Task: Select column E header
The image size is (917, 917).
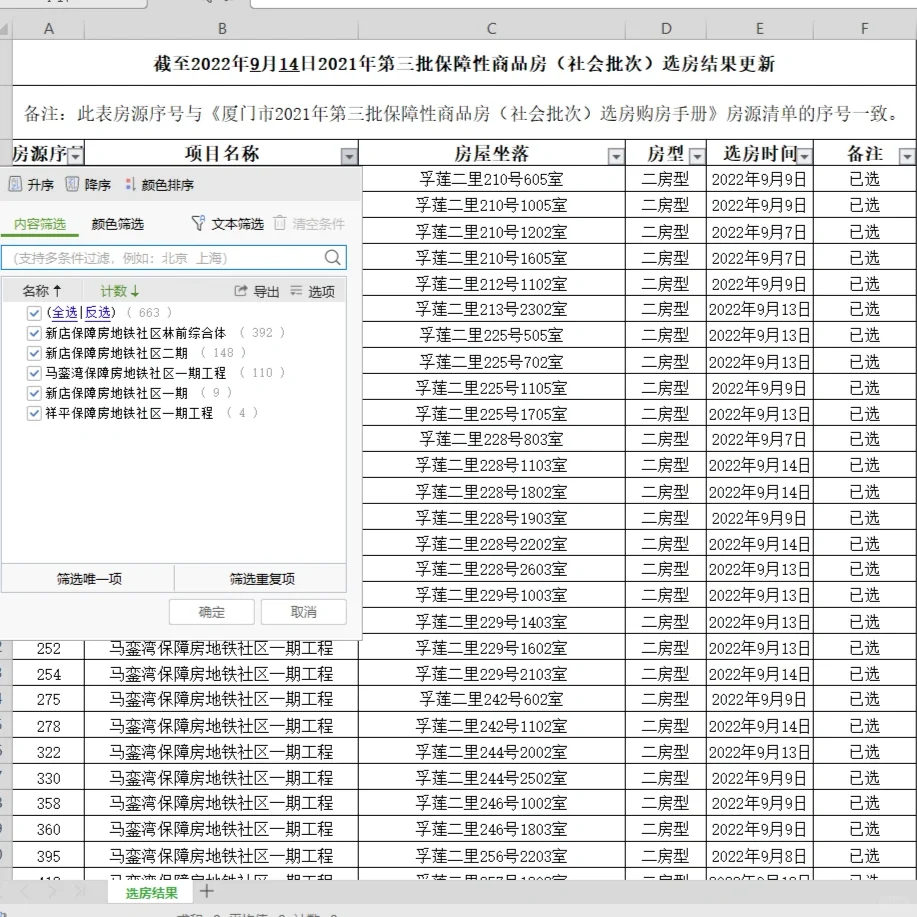Action: [760, 29]
